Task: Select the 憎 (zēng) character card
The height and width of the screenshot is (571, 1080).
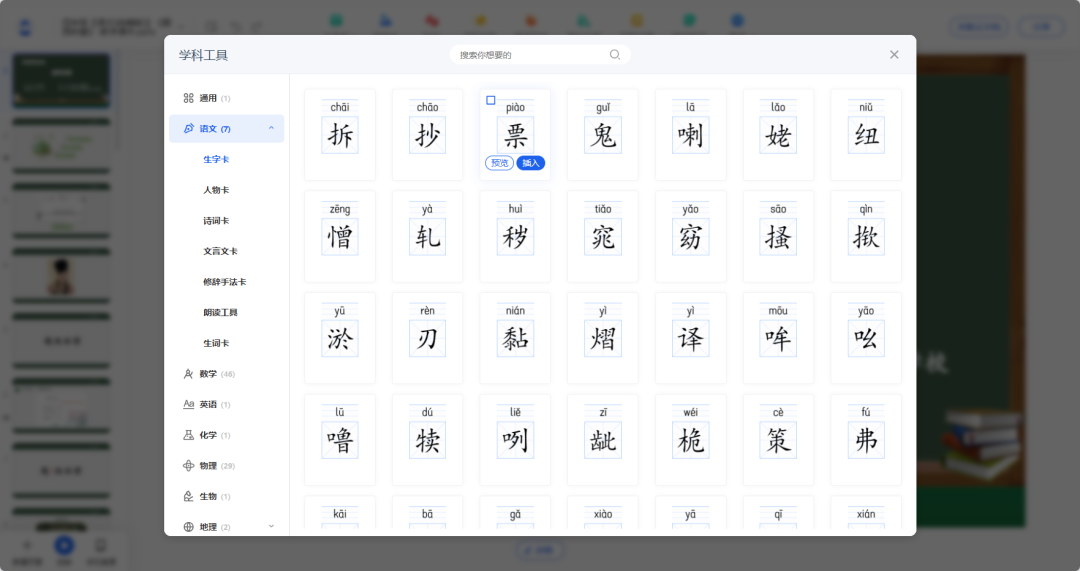Action: click(340, 237)
